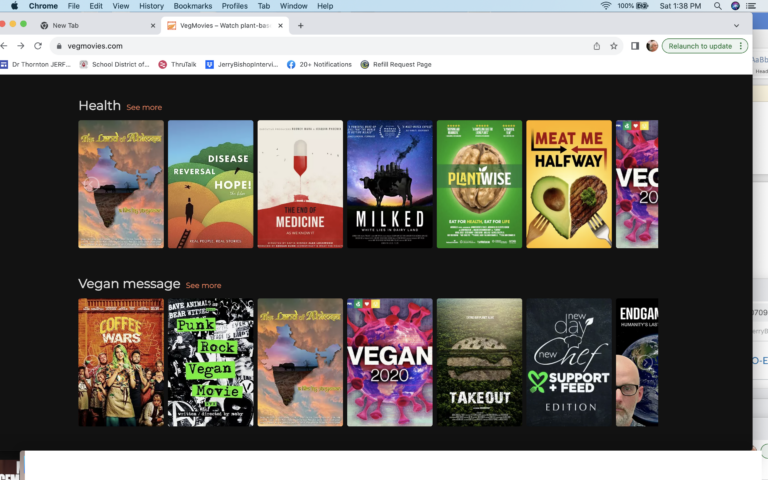Open Land of Ahimsa in Vegan message
Image resolution: width=768 pixels, height=480 pixels.
point(300,362)
